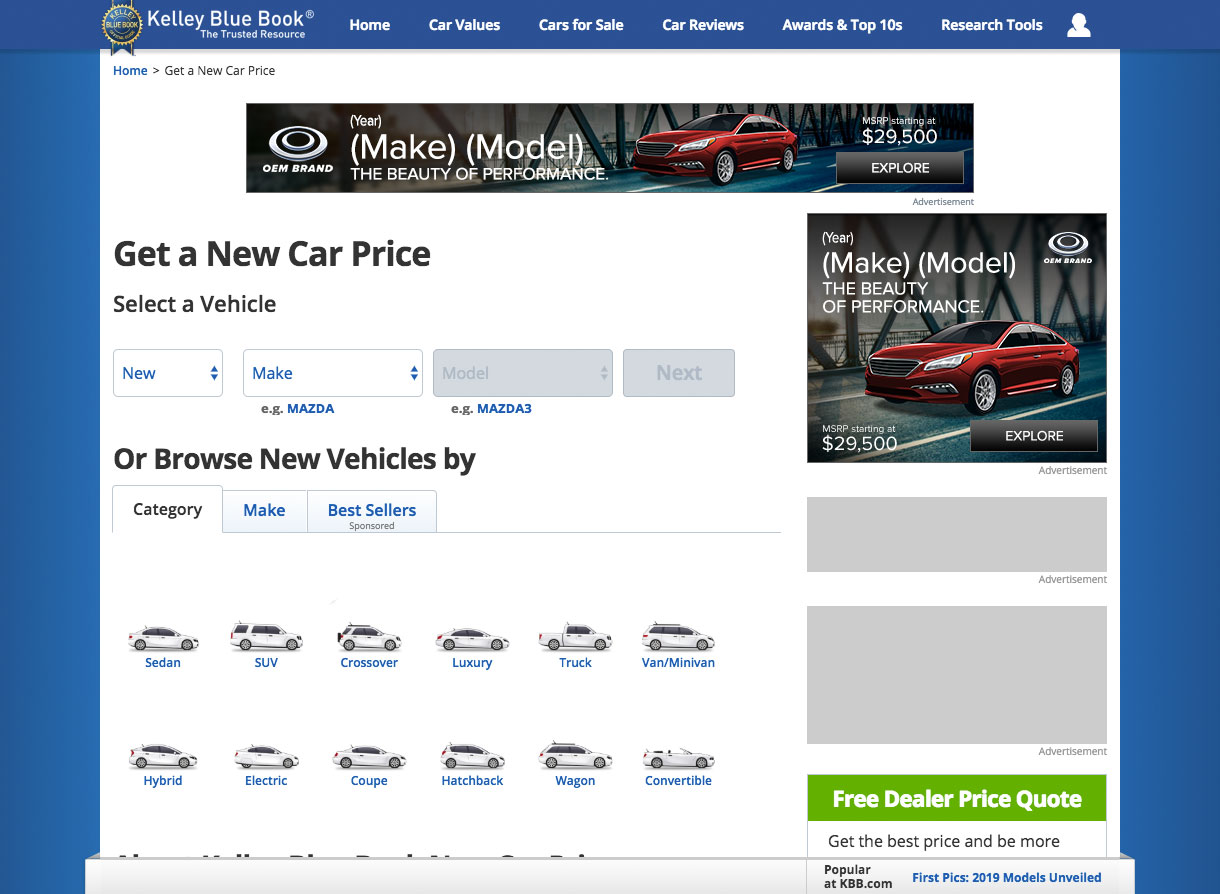Image resolution: width=1220 pixels, height=894 pixels.
Task: Open First Pics: 2019 Models Unveiled link
Action: 1007,878
